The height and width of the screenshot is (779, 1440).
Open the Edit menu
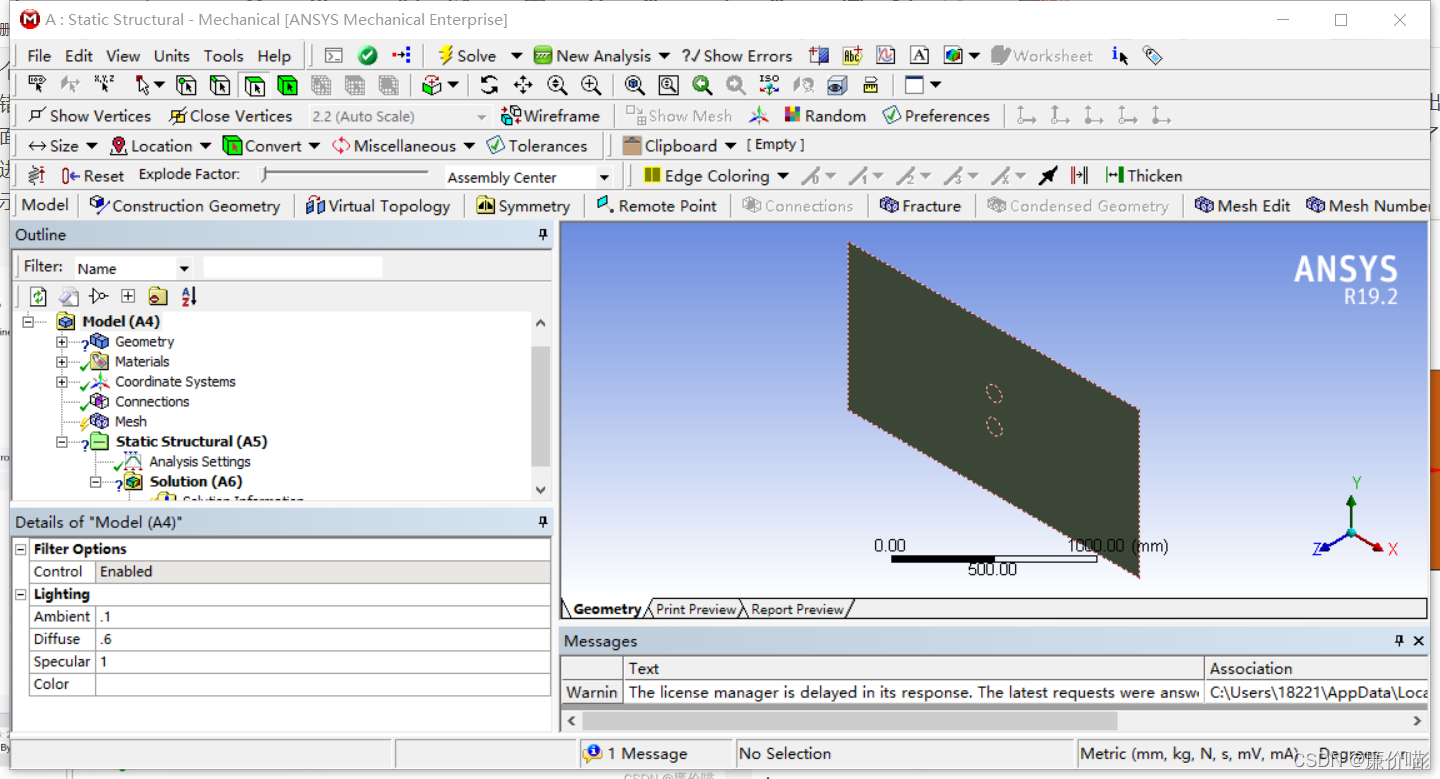click(79, 56)
